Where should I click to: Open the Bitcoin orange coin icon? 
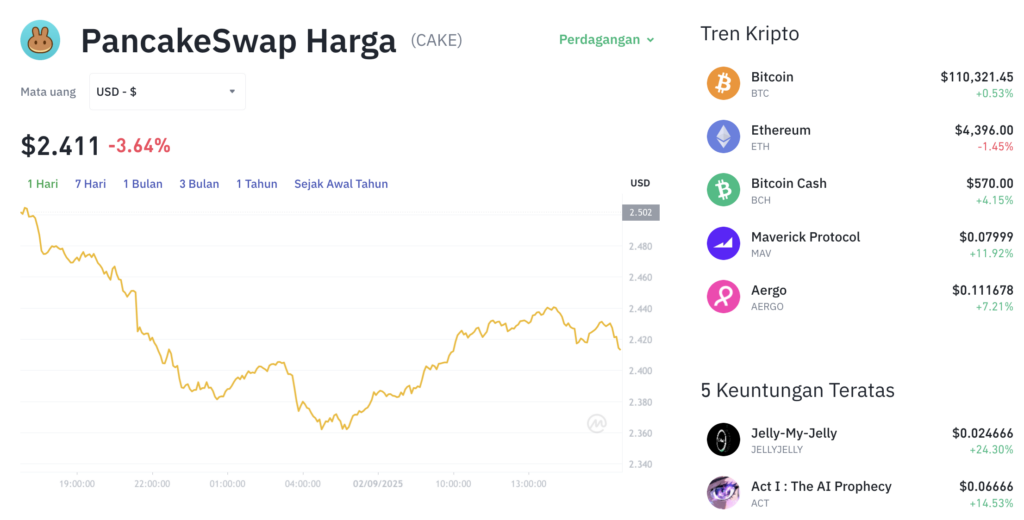[723, 83]
